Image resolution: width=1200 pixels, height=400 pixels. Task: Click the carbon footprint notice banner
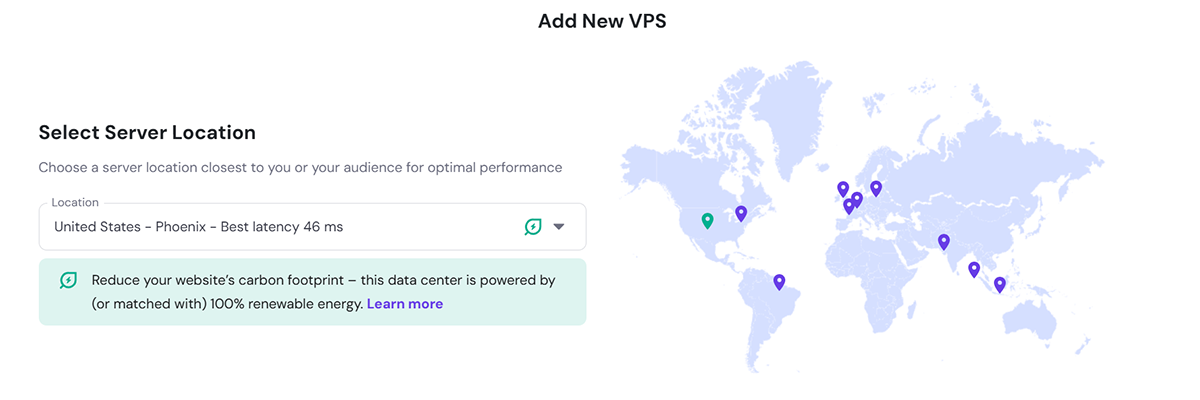tap(312, 292)
